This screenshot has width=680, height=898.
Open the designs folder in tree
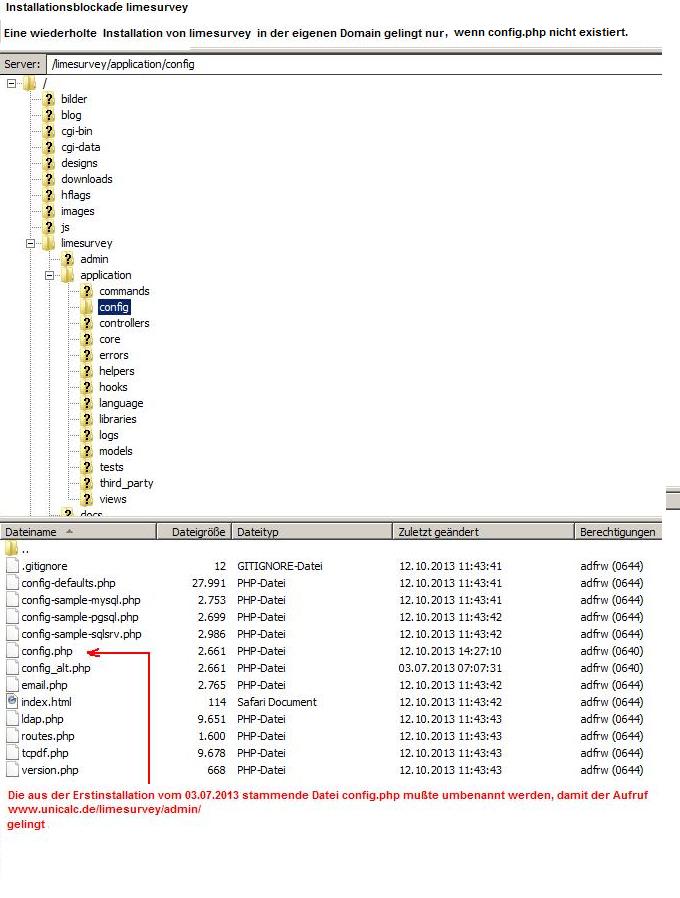(79, 163)
